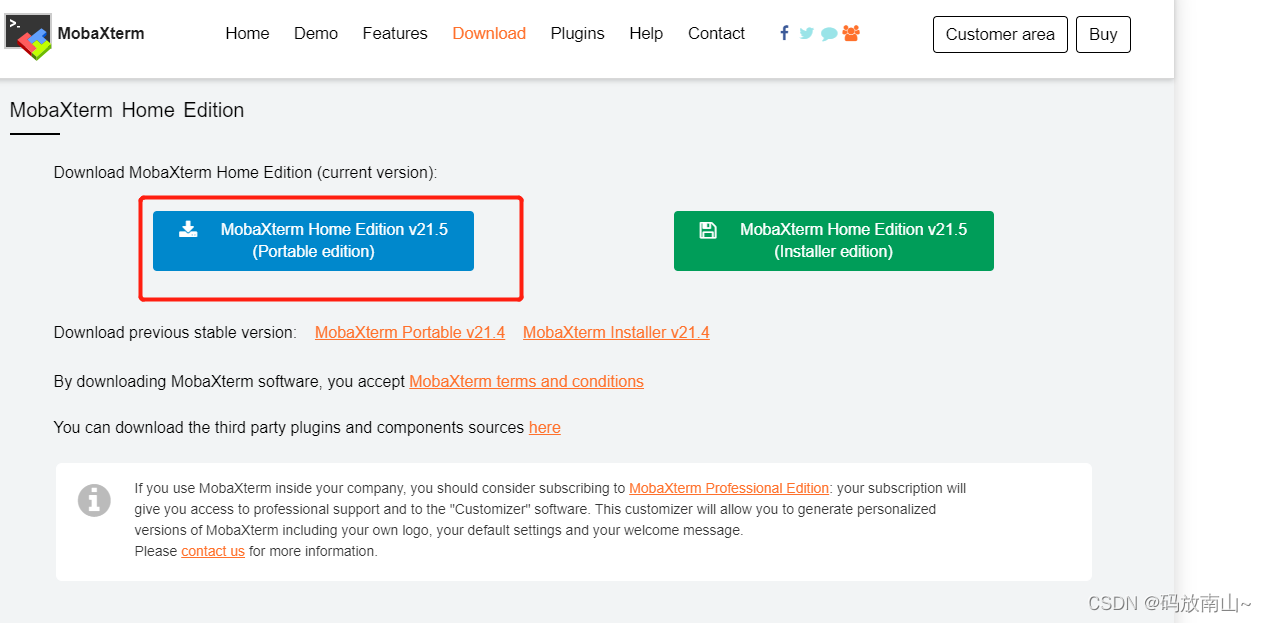Click the info icon in the notice box
1266x623 pixels.
(94, 500)
